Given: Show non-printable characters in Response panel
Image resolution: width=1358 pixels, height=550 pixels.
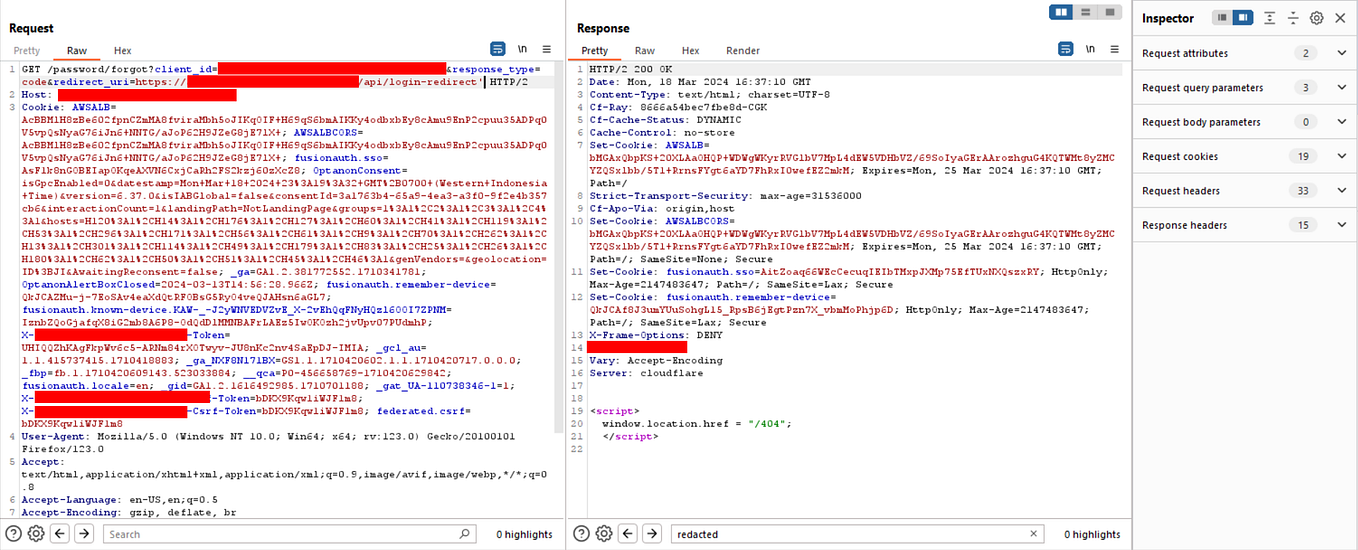Looking at the screenshot, I should click(1090, 48).
